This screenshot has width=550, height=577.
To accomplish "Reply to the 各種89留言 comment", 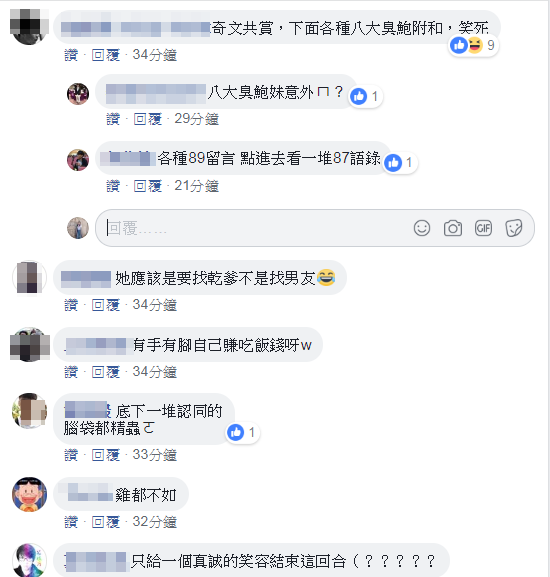I will (148, 186).
